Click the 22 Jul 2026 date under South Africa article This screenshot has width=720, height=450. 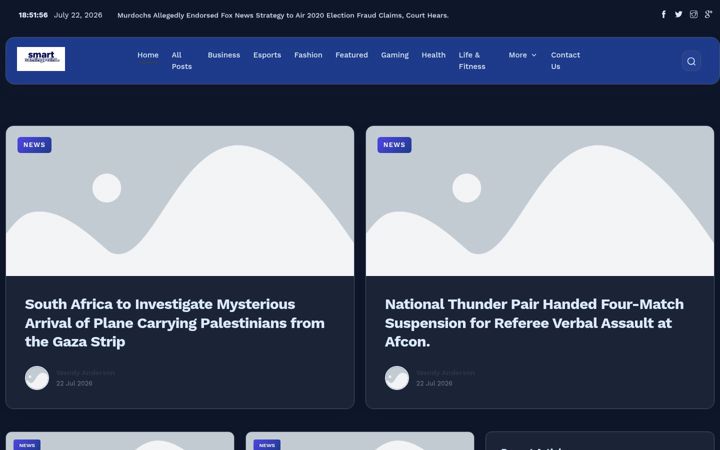74,383
